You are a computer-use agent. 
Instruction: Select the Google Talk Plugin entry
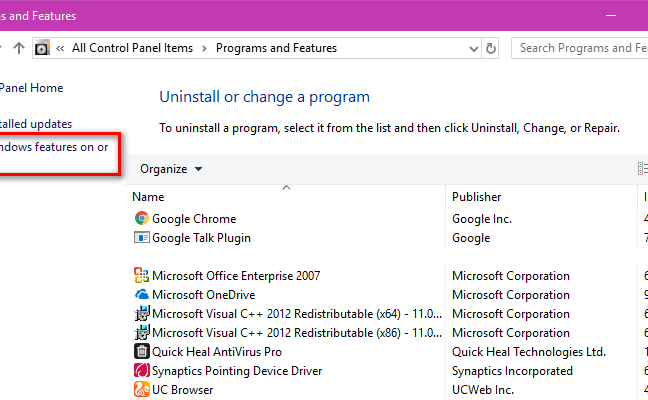pyautogui.click(x=201, y=238)
